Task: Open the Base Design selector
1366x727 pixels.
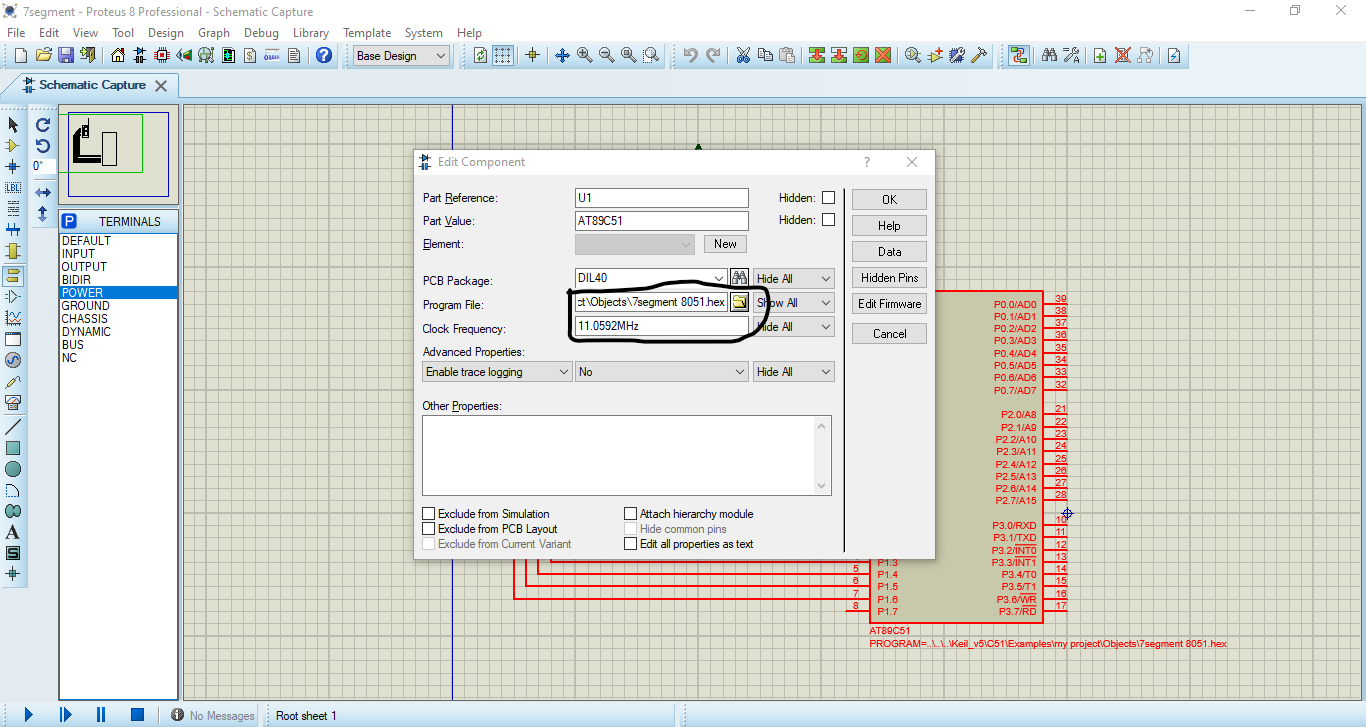Action: (x=400, y=55)
